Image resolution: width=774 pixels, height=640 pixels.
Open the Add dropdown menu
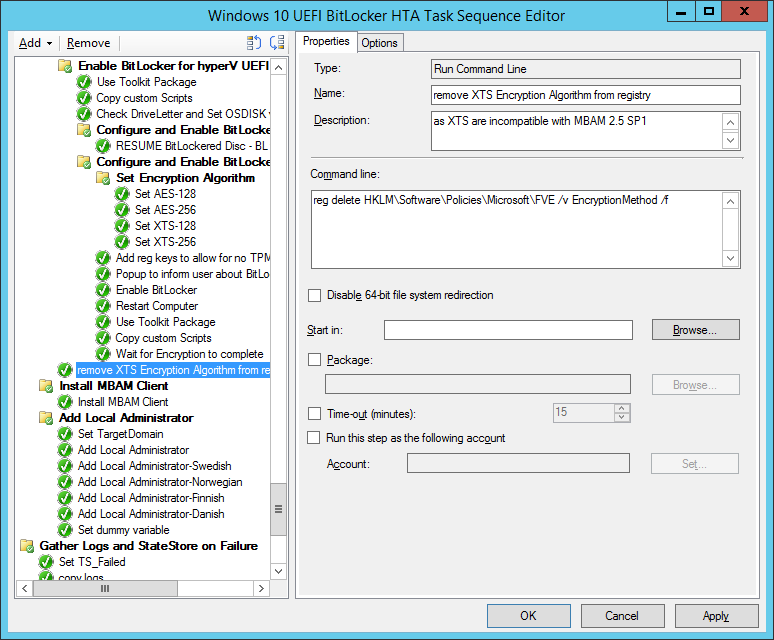point(36,43)
